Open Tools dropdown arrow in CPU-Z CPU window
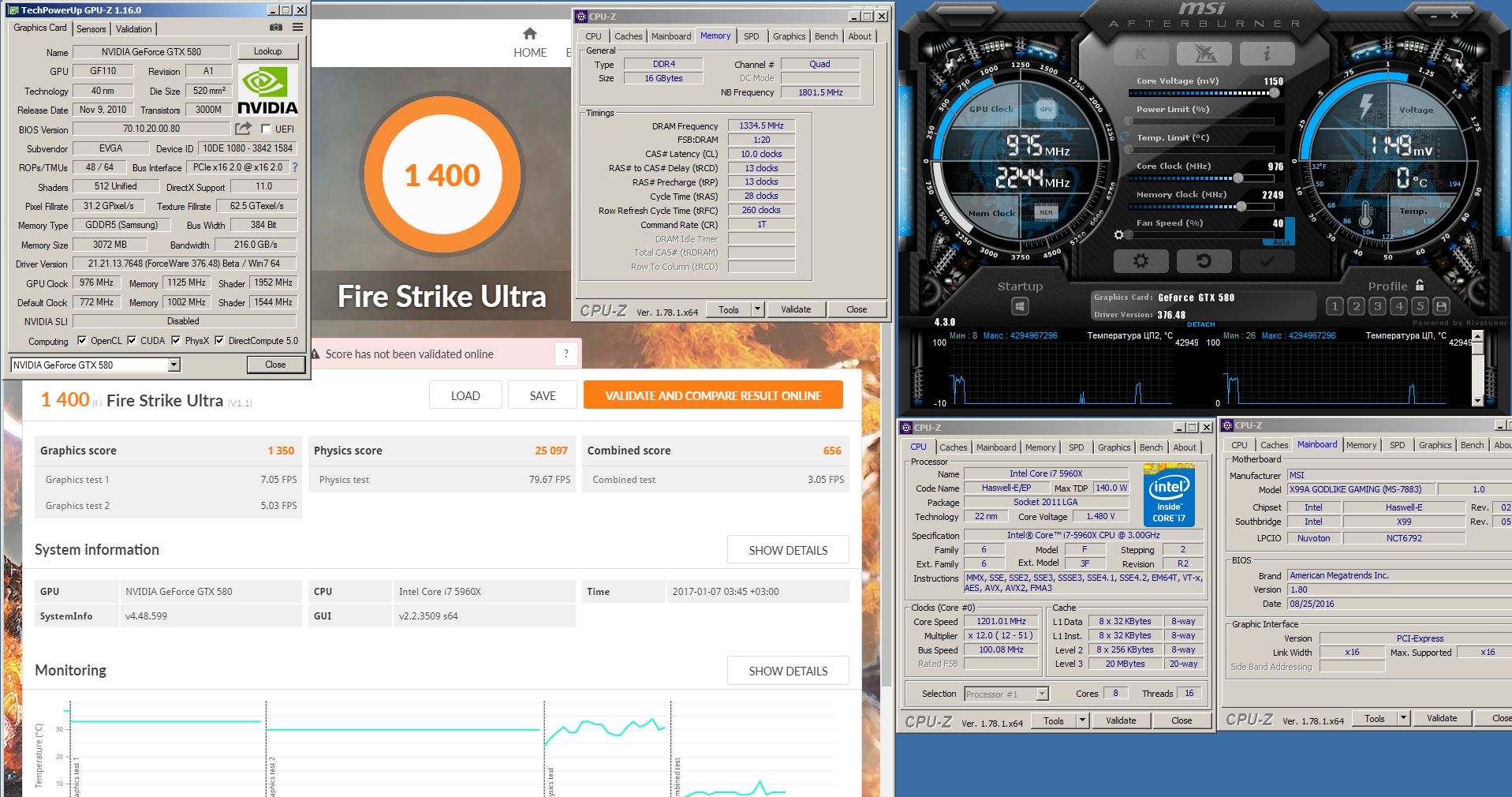The image size is (1512, 797). click(1083, 720)
